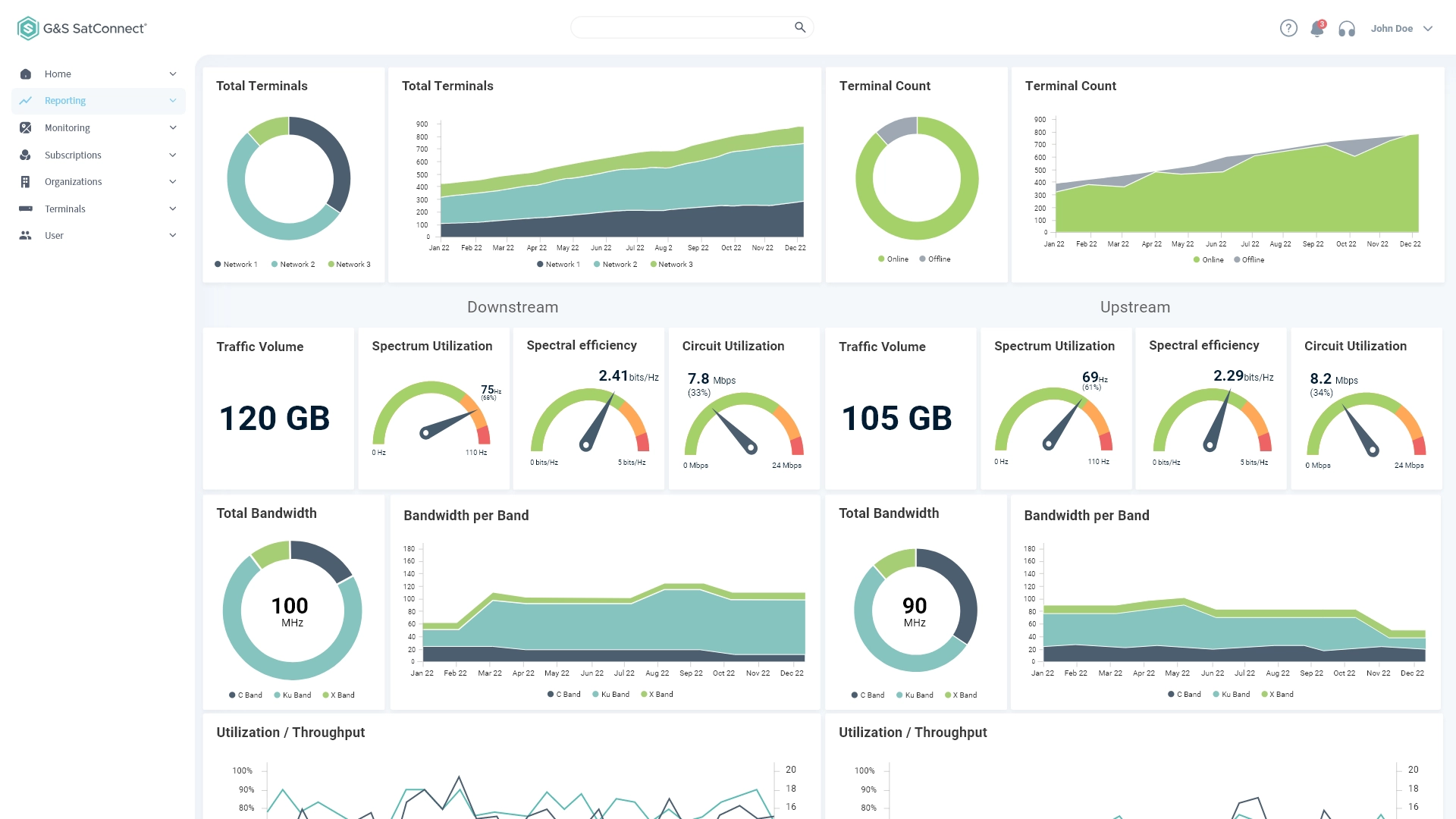Toggle Offline legend under Terminal Count area chart
This screenshot has width=1456, height=819.
click(1249, 260)
